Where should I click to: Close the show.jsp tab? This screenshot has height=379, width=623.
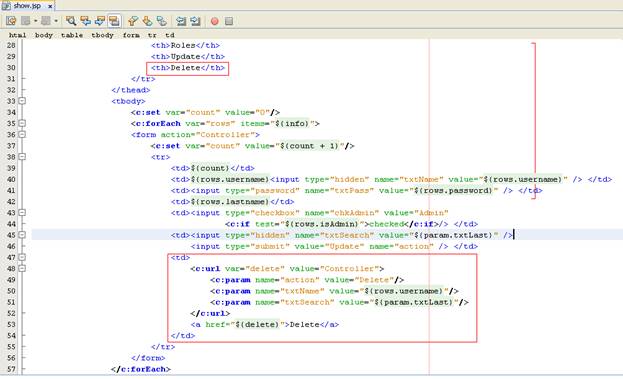click(50, 6)
